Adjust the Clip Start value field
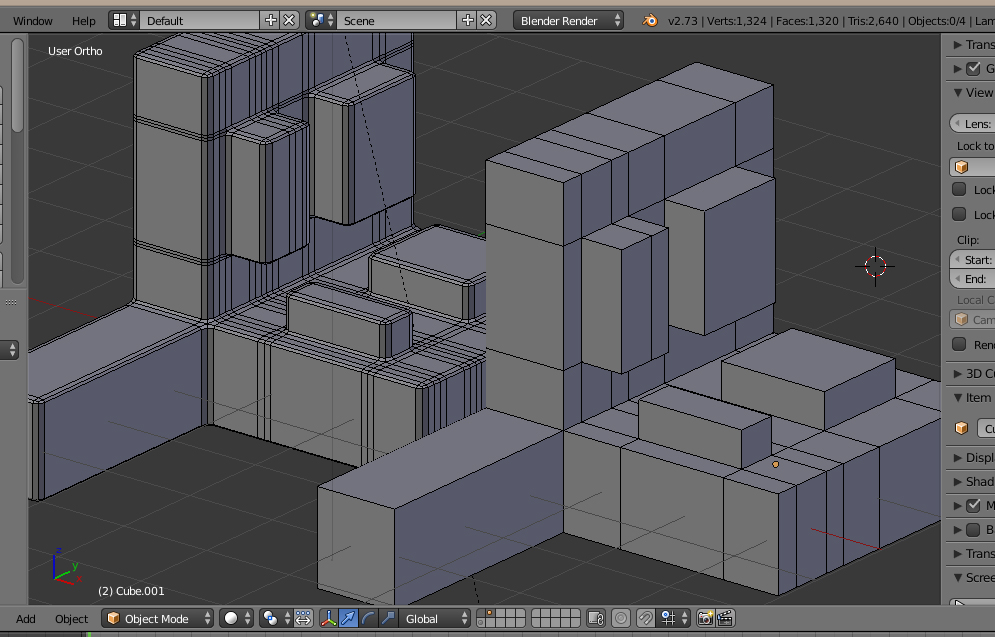 (x=972, y=259)
